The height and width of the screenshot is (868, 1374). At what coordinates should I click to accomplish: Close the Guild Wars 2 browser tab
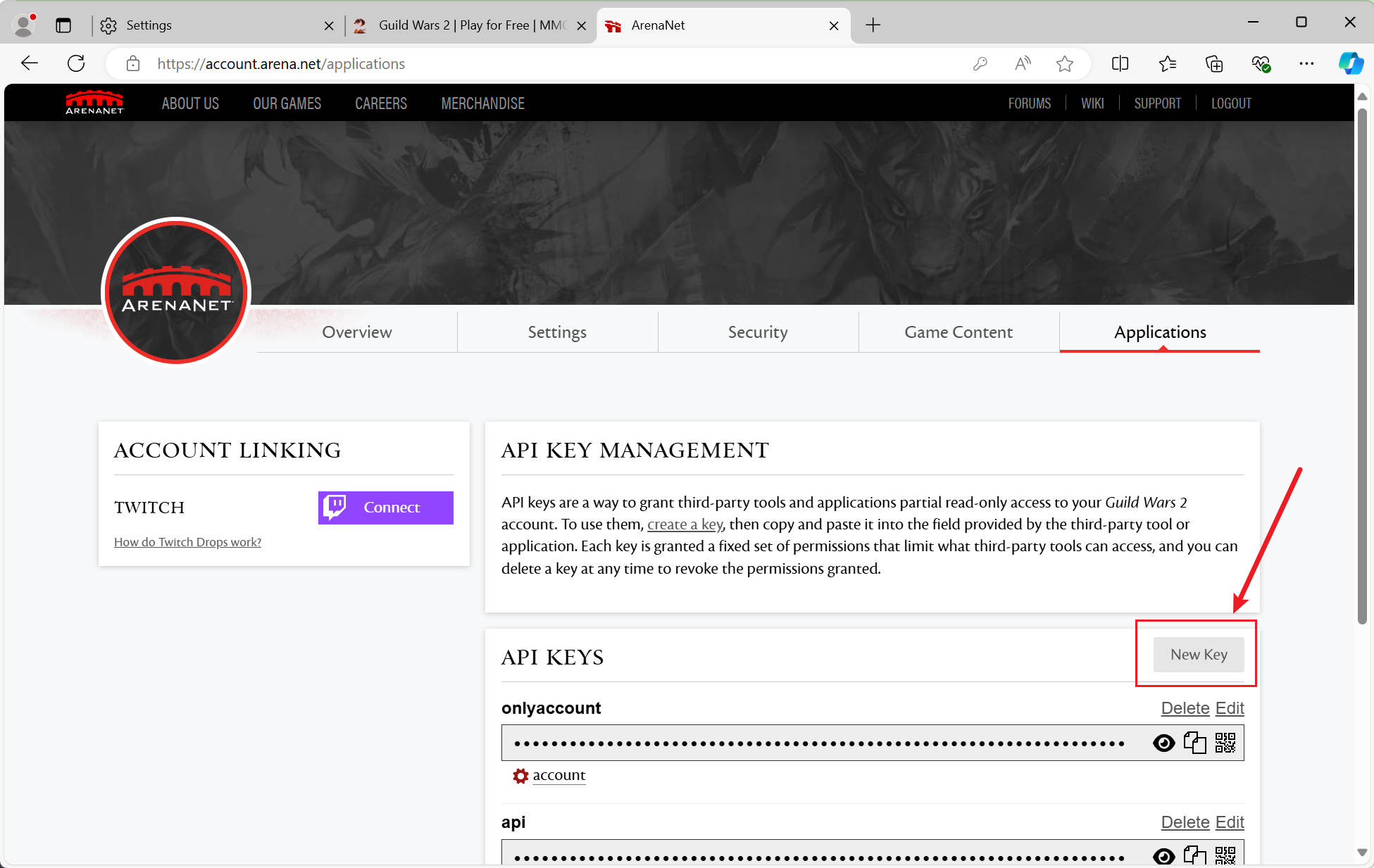point(581,26)
